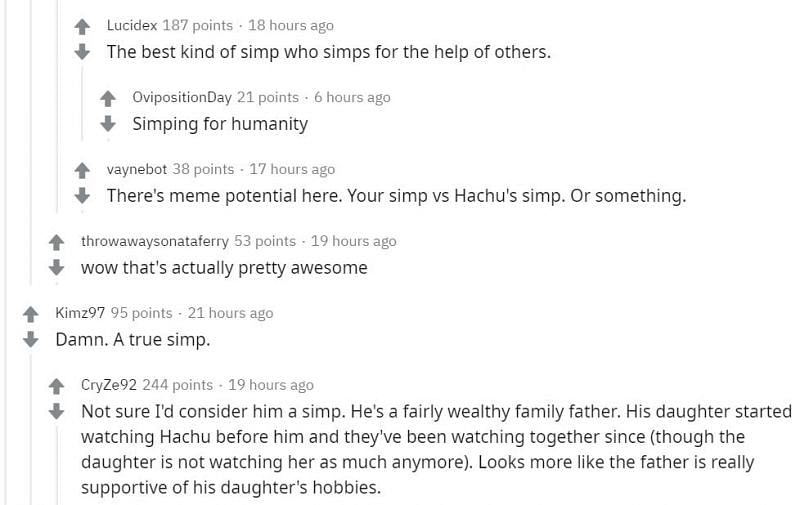Open OvipositionDay's user profile
The height and width of the screenshot is (505, 800).
(182, 97)
